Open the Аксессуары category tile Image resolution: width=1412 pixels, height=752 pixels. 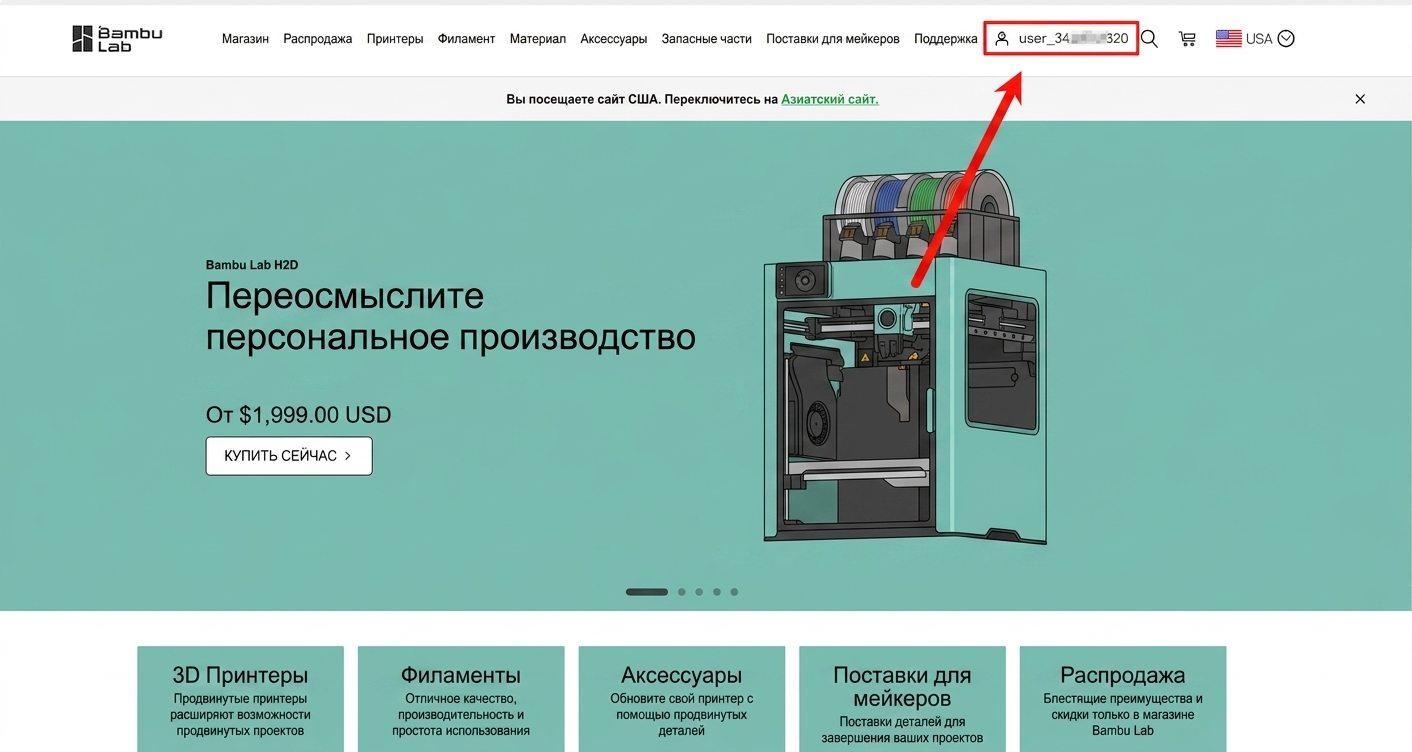click(681, 699)
